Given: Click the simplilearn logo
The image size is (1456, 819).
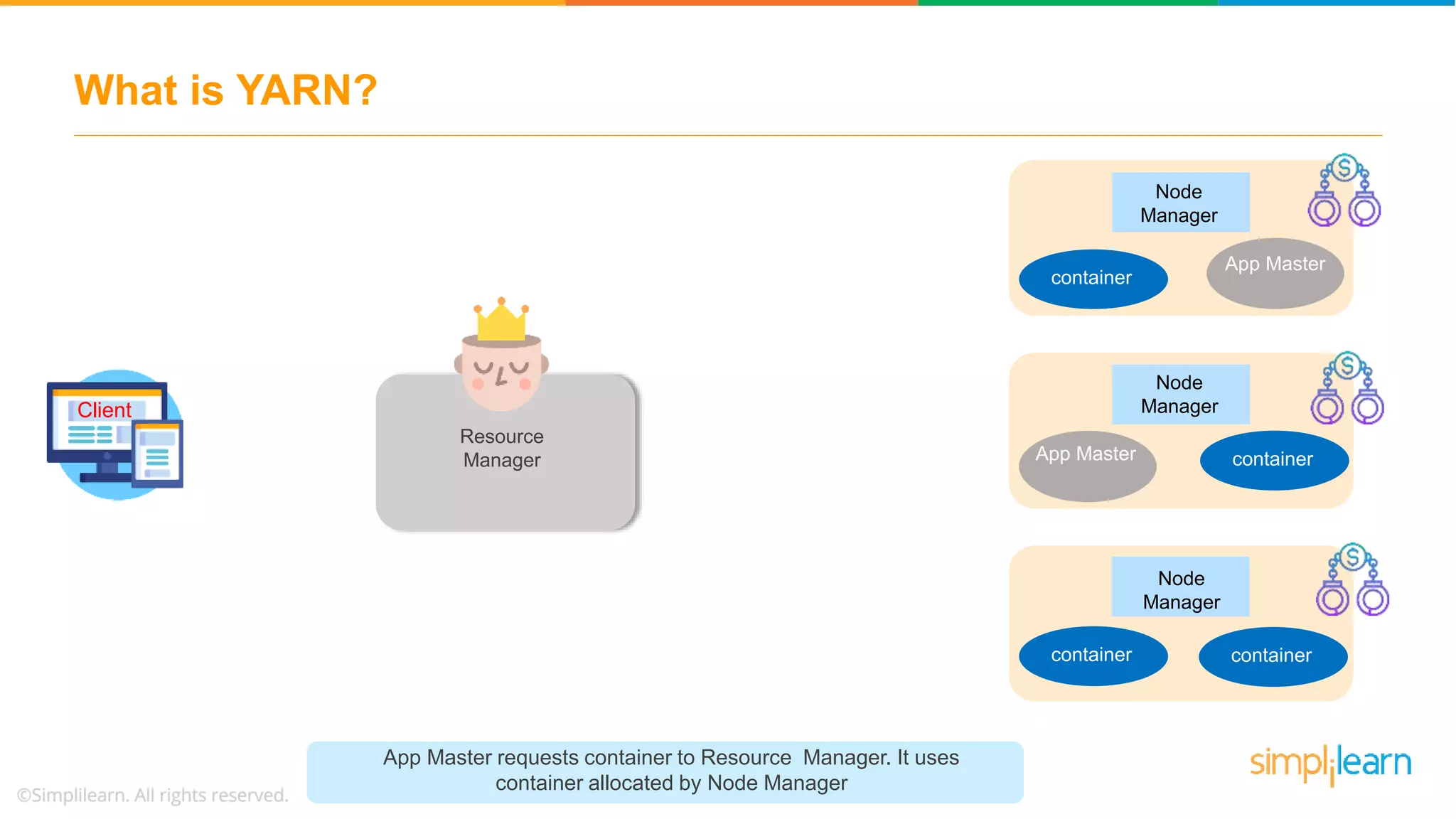Looking at the screenshot, I should (x=1330, y=764).
